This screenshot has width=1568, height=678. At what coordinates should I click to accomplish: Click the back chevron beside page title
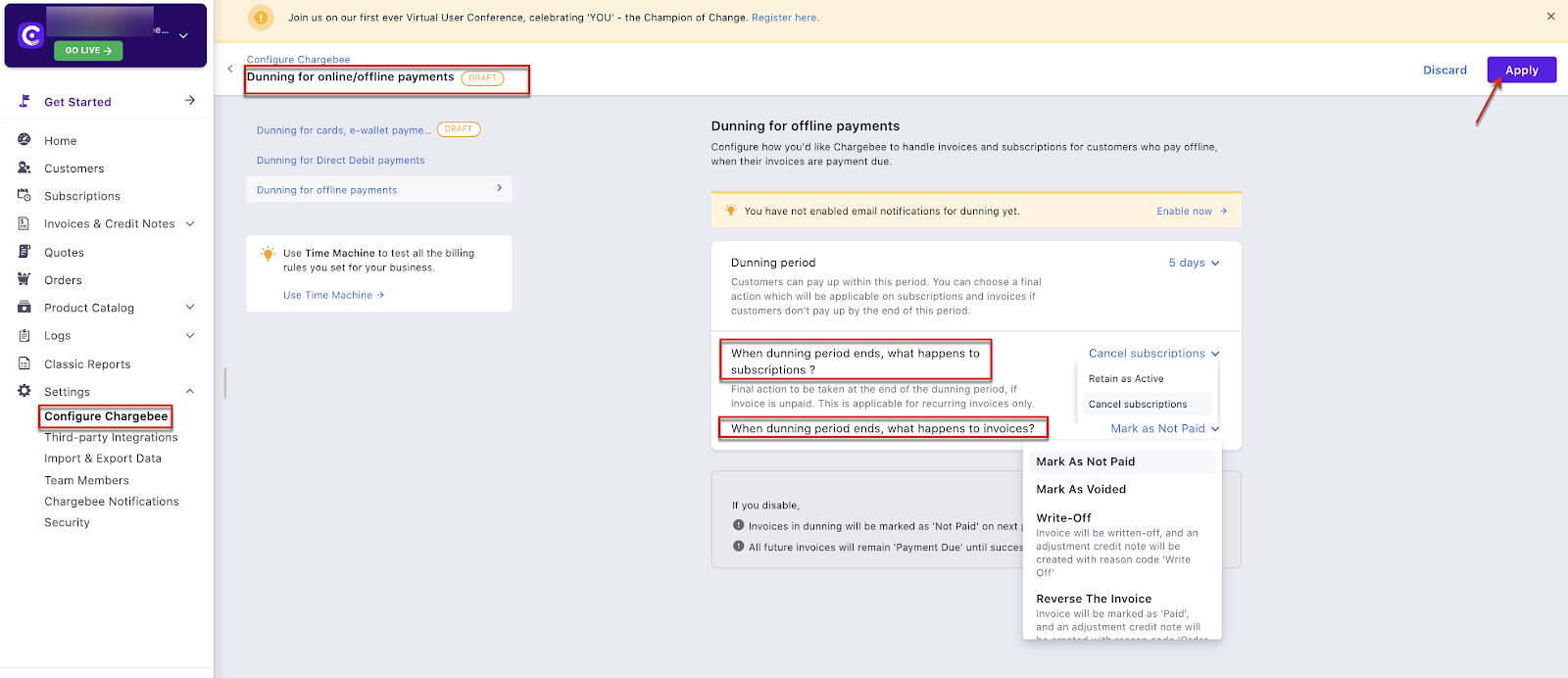coord(230,70)
